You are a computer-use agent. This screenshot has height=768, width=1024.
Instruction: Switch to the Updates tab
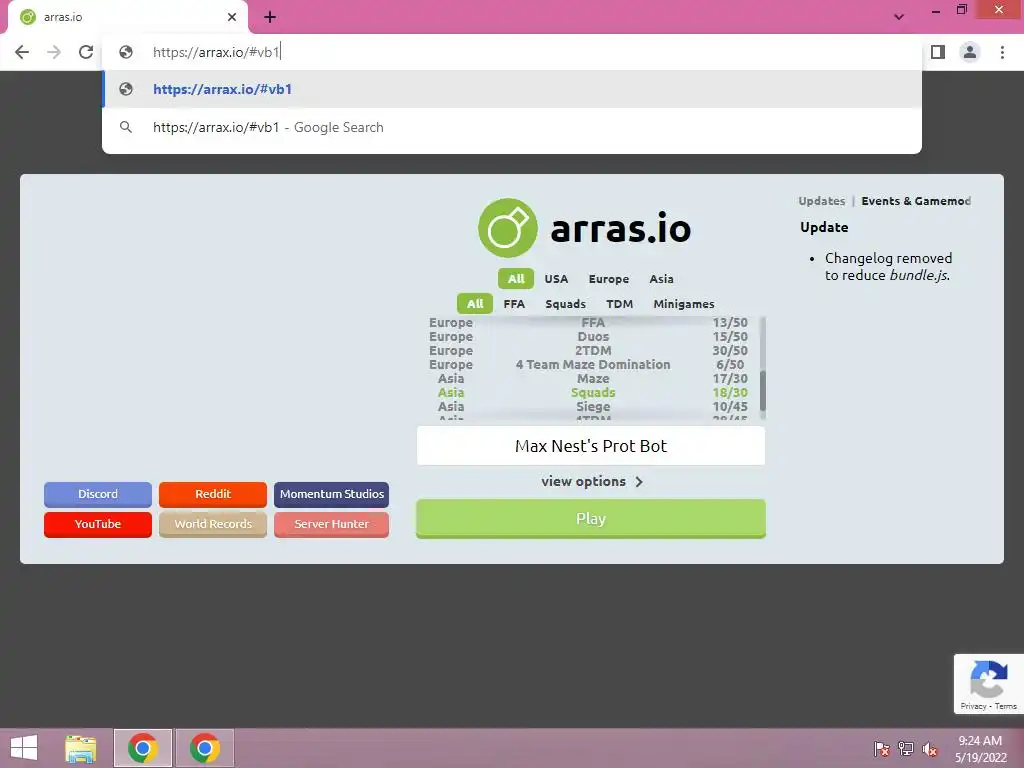pyautogui.click(x=822, y=201)
